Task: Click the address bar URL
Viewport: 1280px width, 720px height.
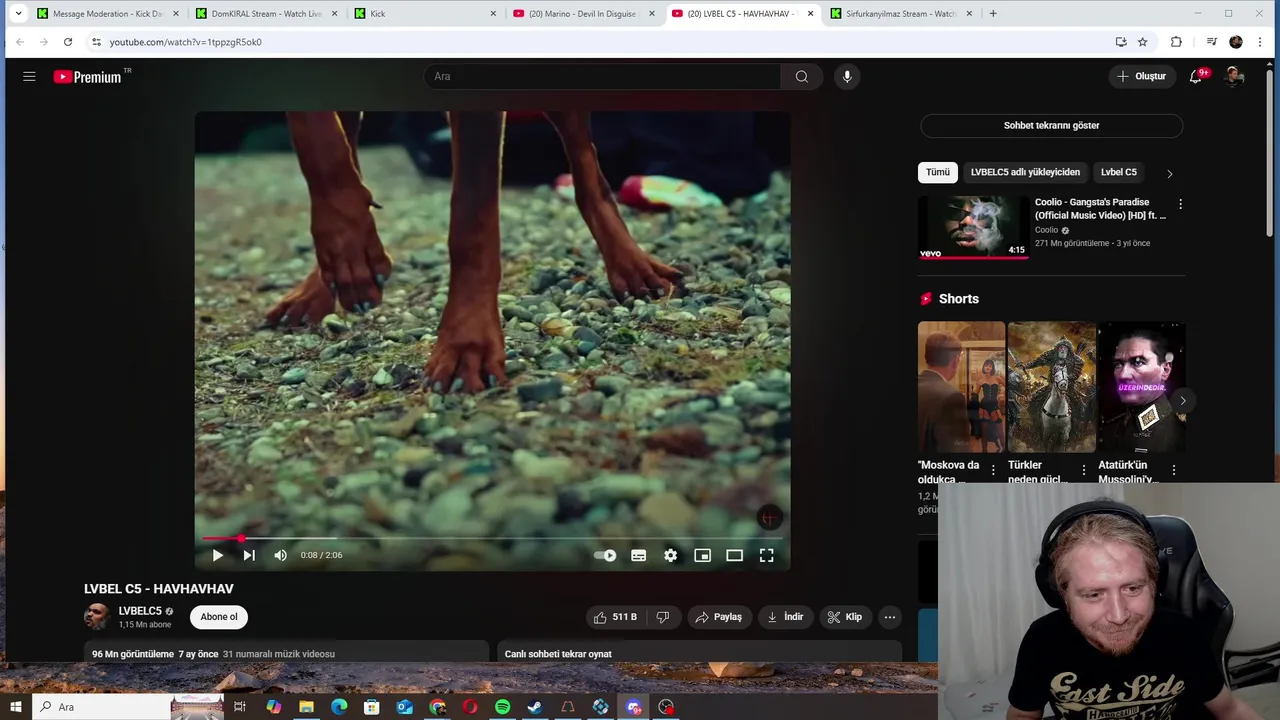Action: click(x=185, y=42)
